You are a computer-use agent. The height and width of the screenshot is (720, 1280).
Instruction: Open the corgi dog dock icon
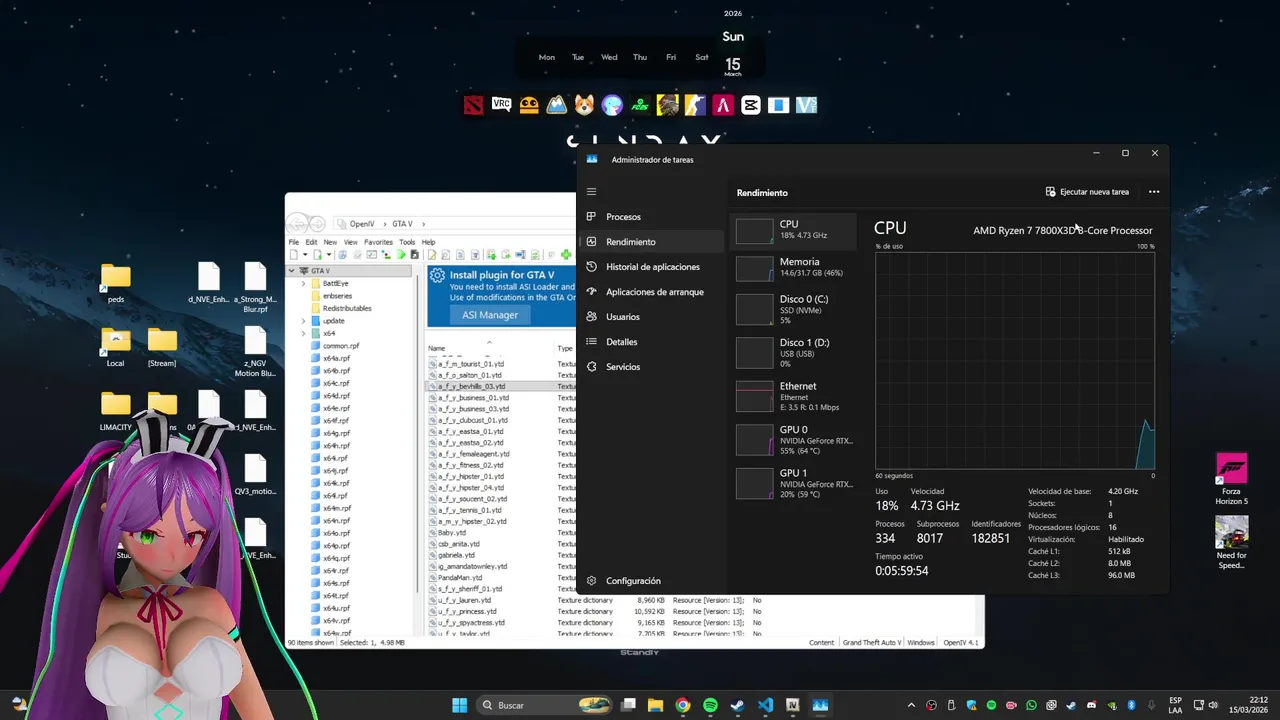584,105
